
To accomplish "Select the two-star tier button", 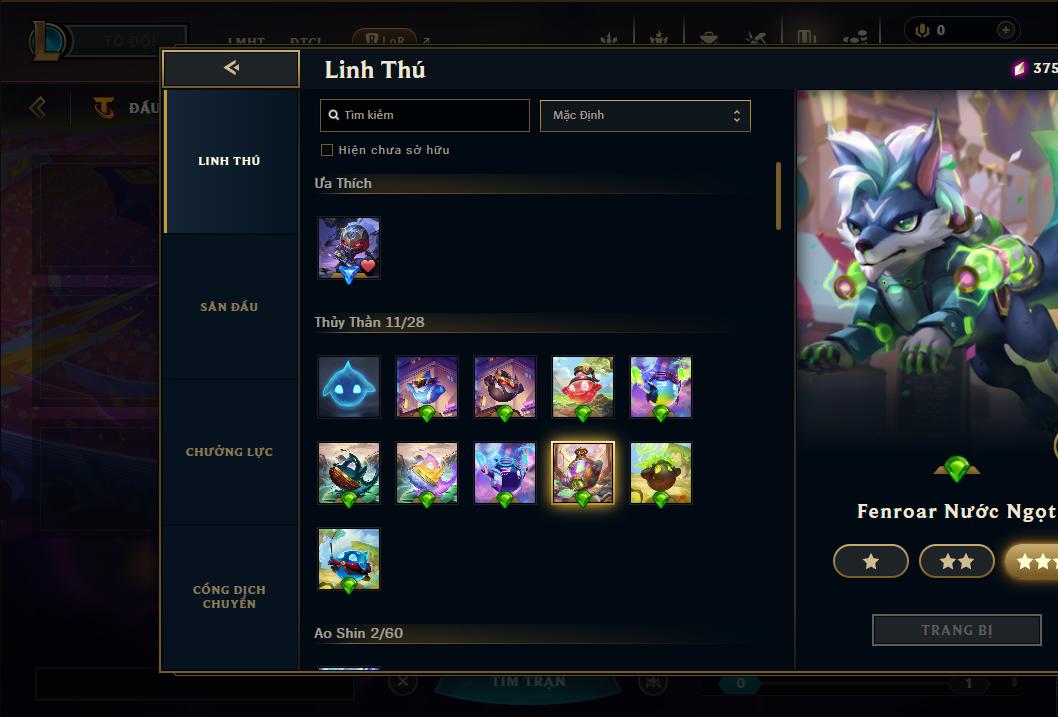I will point(957,561).
